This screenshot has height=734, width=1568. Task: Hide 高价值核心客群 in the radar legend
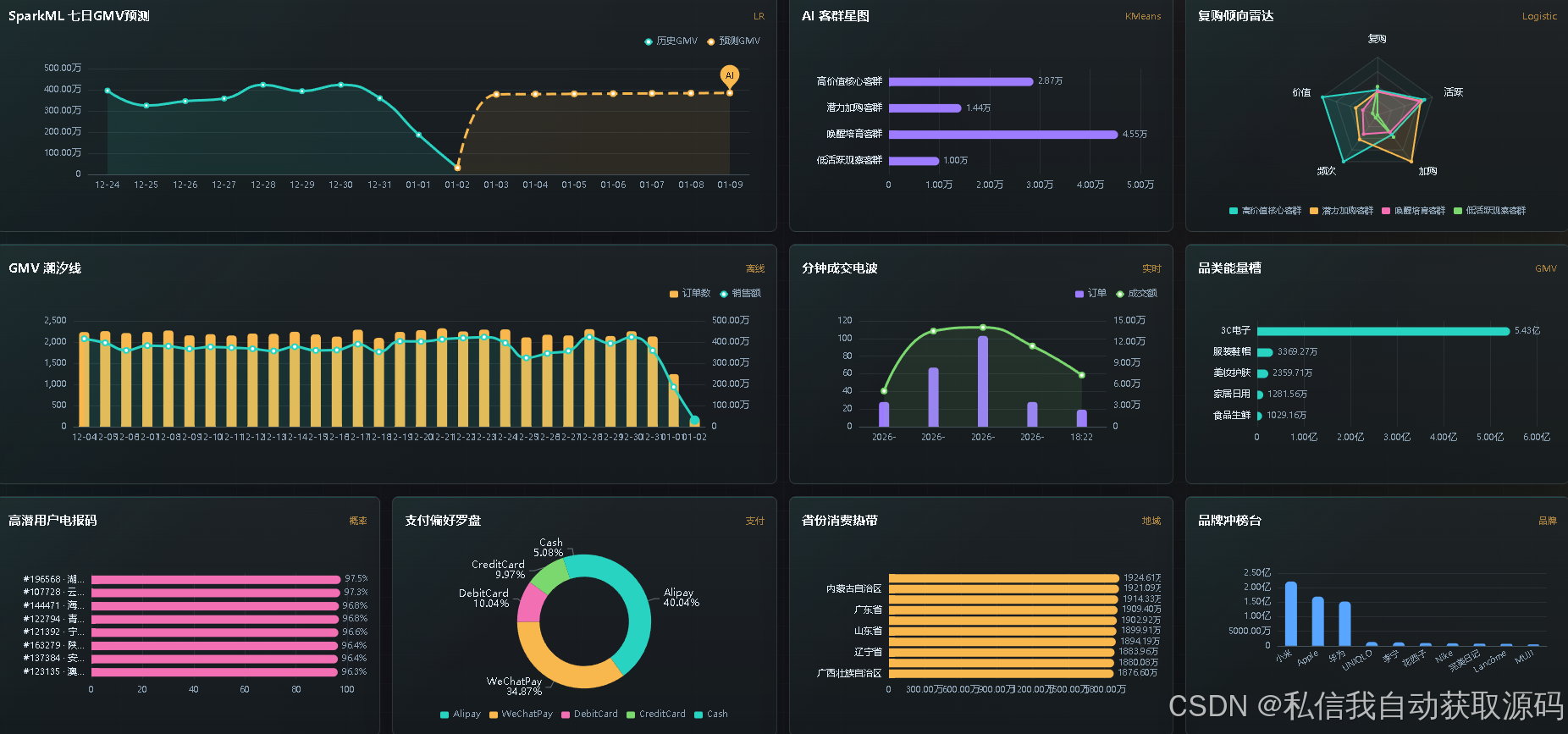click(1266, 211)
